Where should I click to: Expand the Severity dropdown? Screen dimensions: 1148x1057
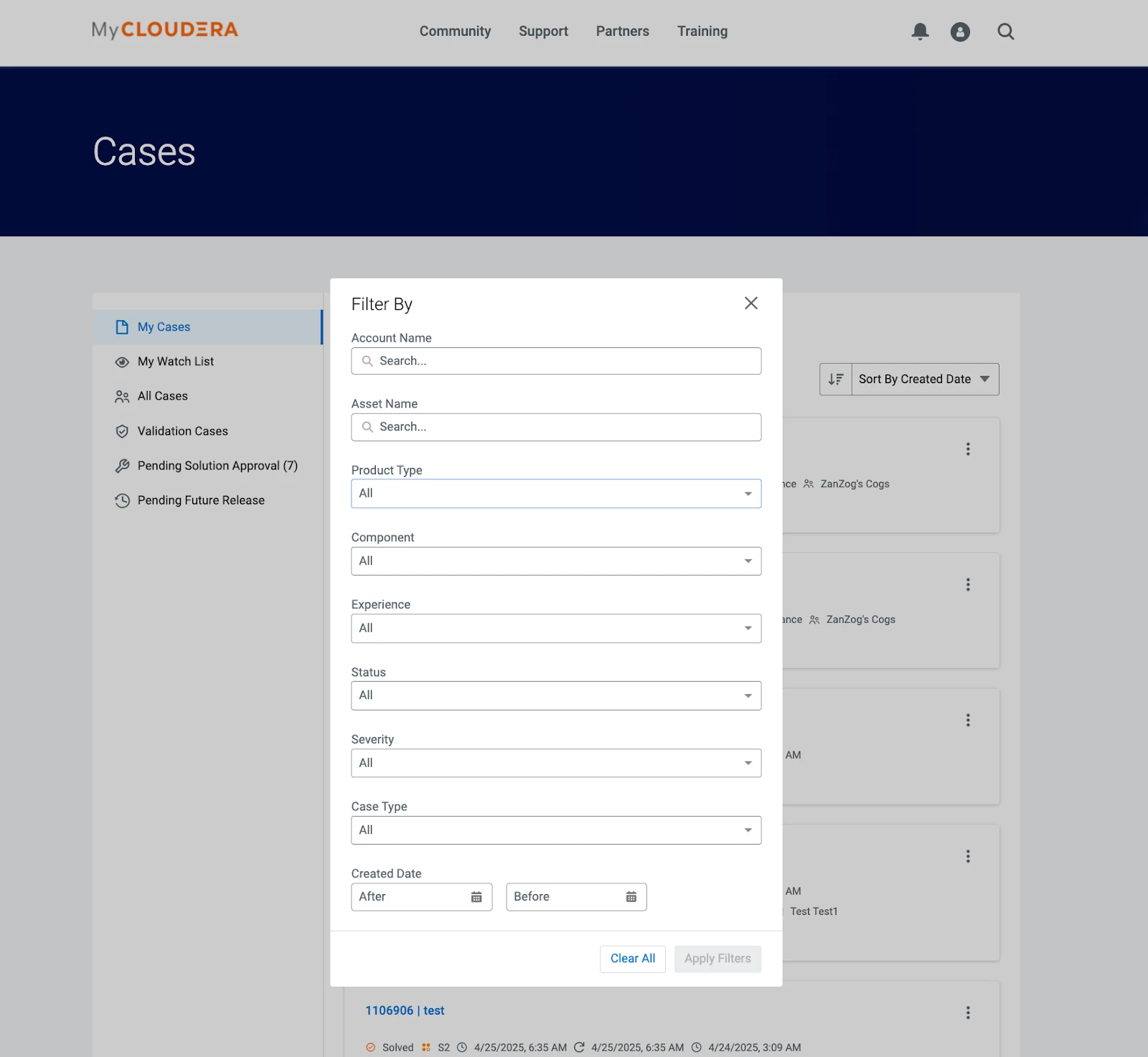click(556, 763)
